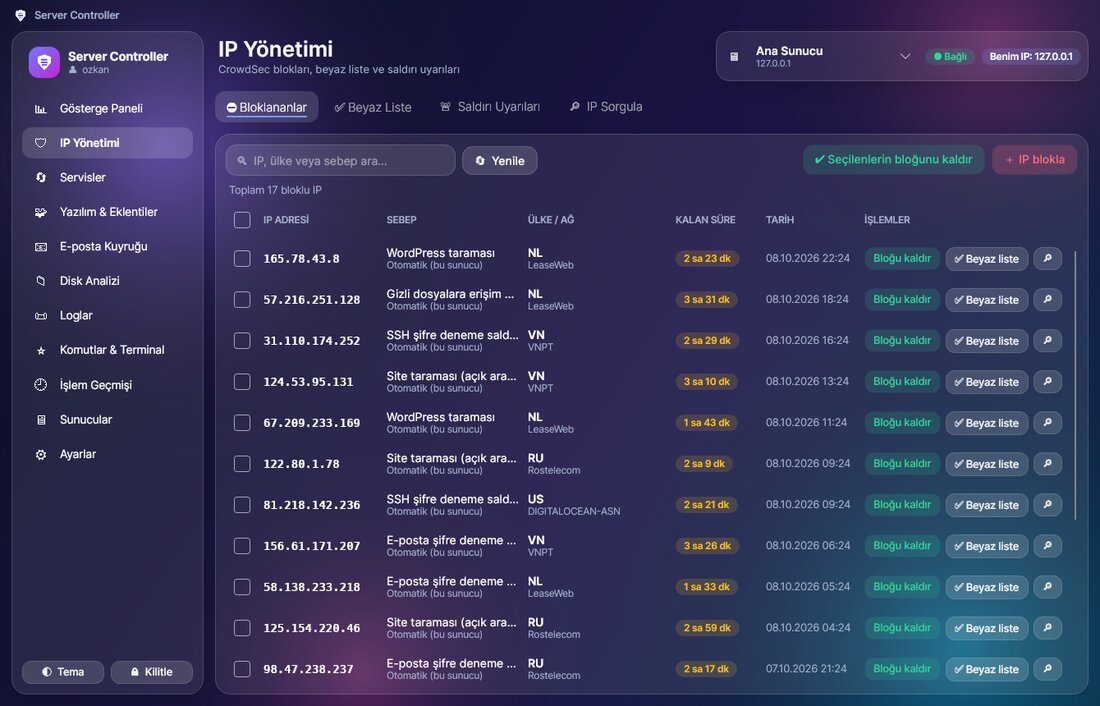Viewport: 1100px width, 706px height.
Task: Check the box for IP 165.78.43.8
Action: point(242,258)
